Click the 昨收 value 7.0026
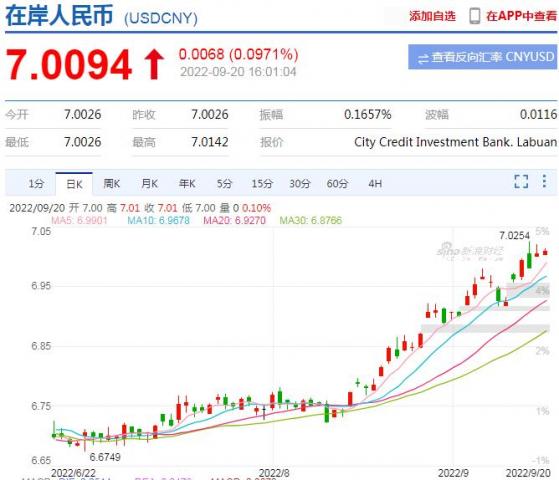 click(210, 114)
